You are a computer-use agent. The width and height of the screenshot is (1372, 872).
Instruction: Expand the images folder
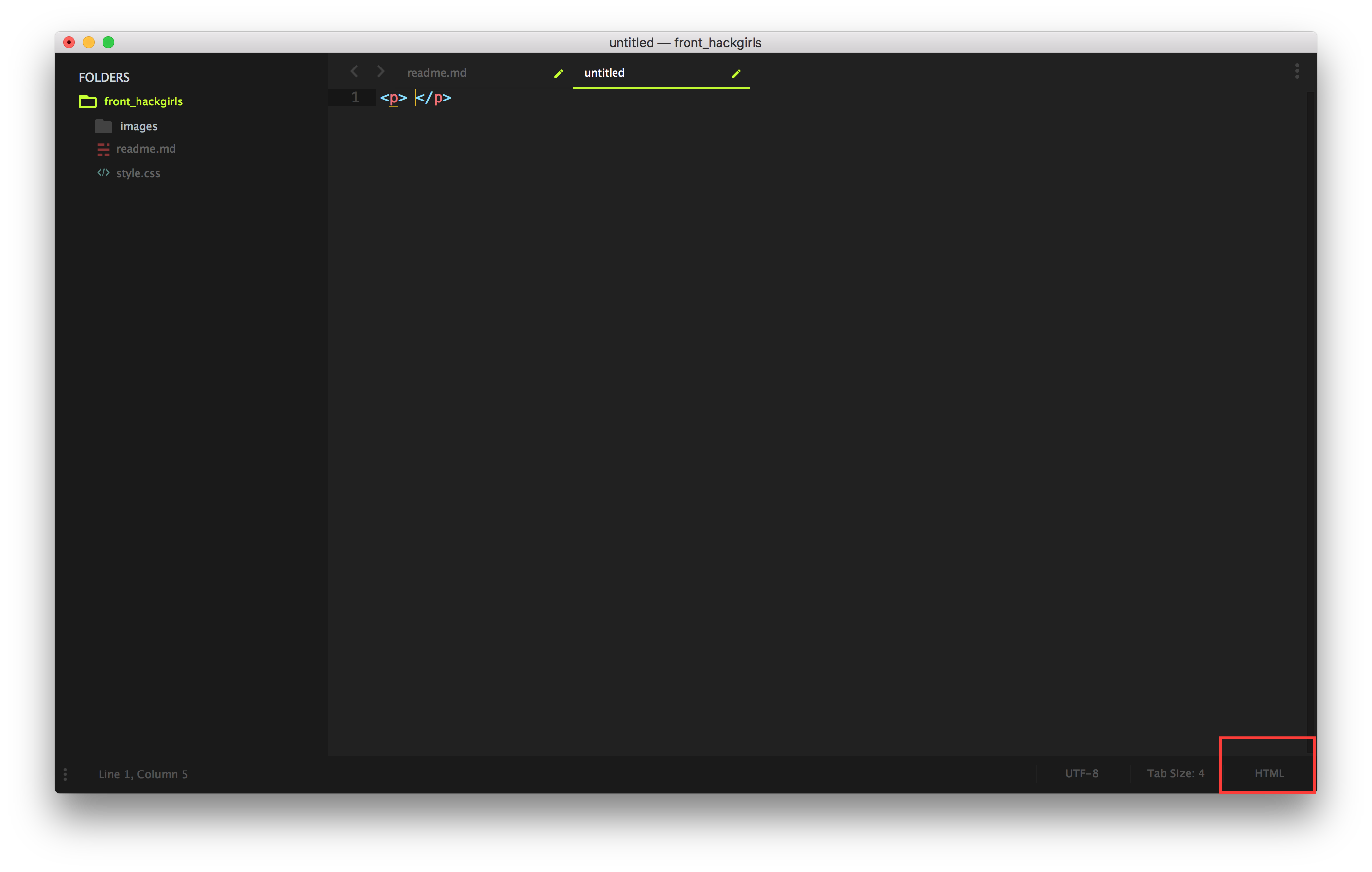(x=138, y=126)
